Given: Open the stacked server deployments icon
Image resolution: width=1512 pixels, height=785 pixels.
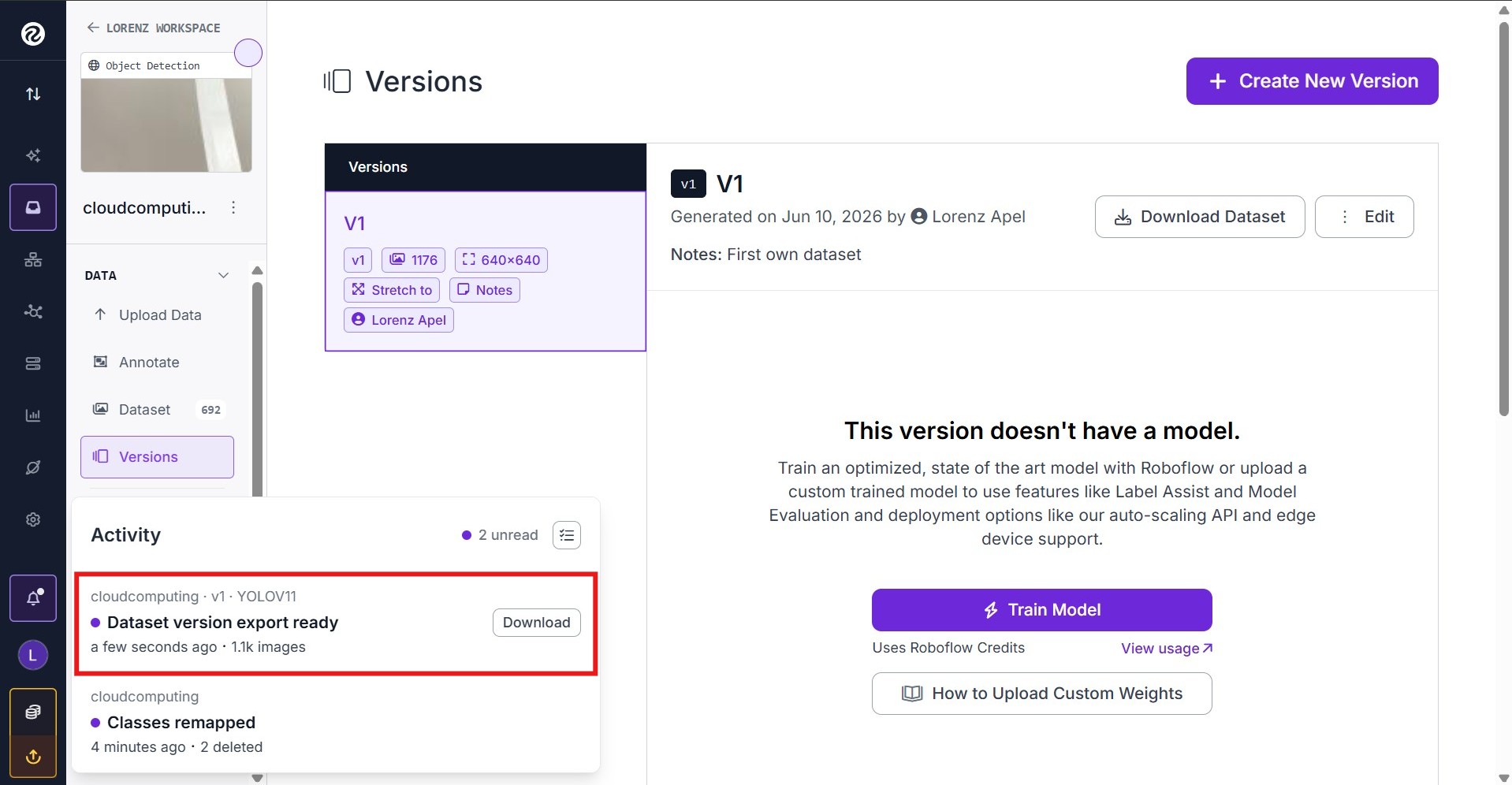Looking at the screenshot, I should click(x=33, y=363).
